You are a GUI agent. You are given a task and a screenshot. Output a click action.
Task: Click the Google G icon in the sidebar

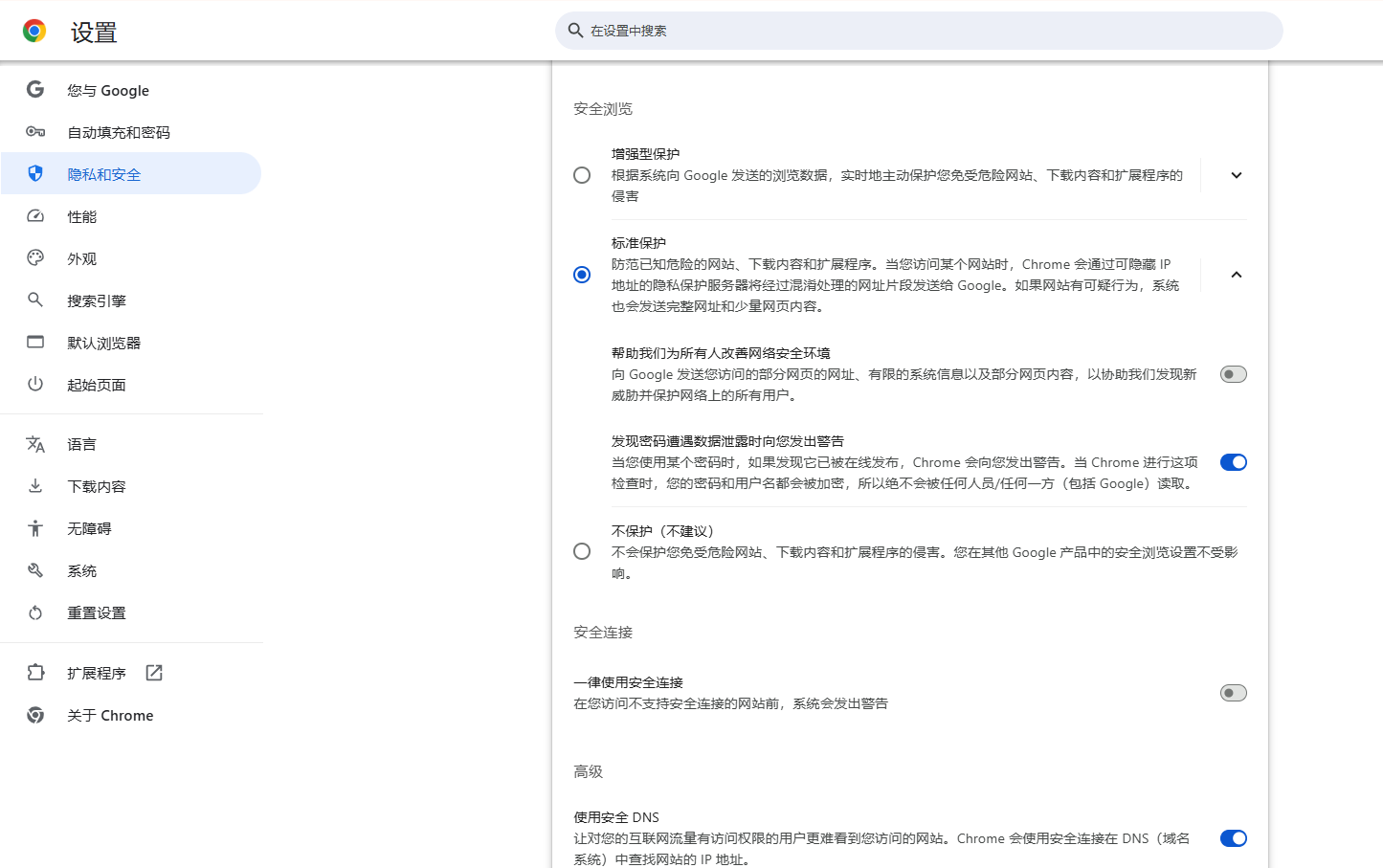(x=35, y=89)
